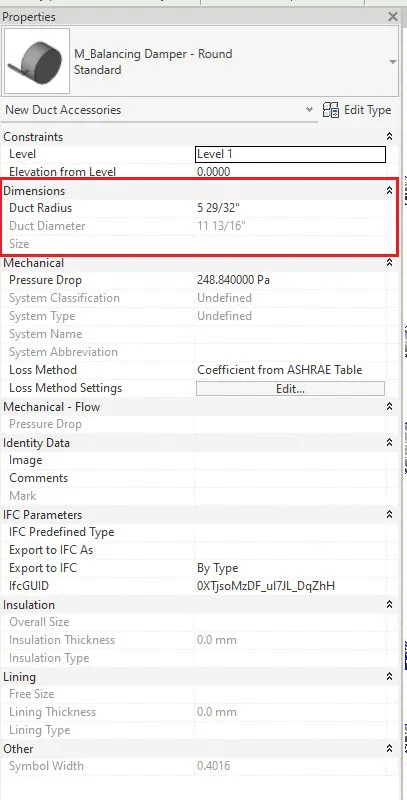Click the balancing damper family thumbnail
Screen dimensions: 407x800
pos(37,61)
